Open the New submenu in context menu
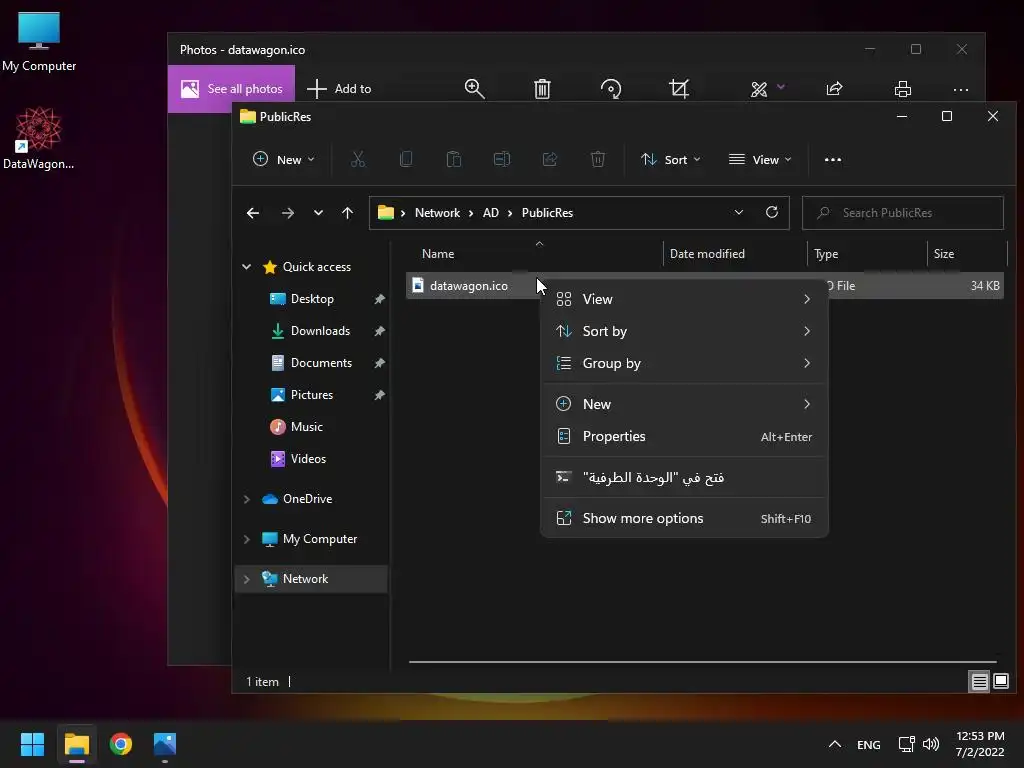The image size is (1024, 768). click(x=684, y=404)
